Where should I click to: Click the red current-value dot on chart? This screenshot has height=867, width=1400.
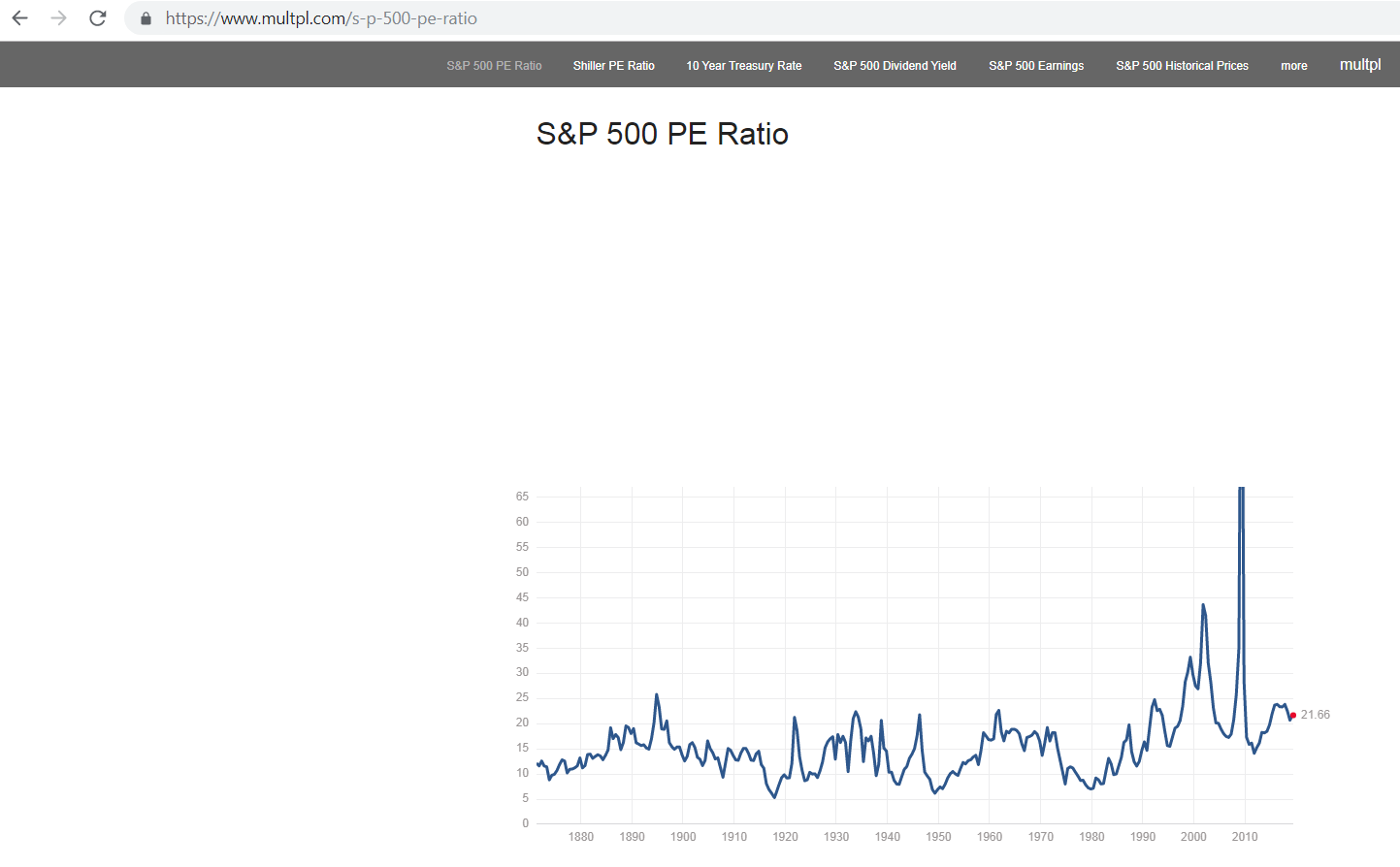[x=1293, y=716]
